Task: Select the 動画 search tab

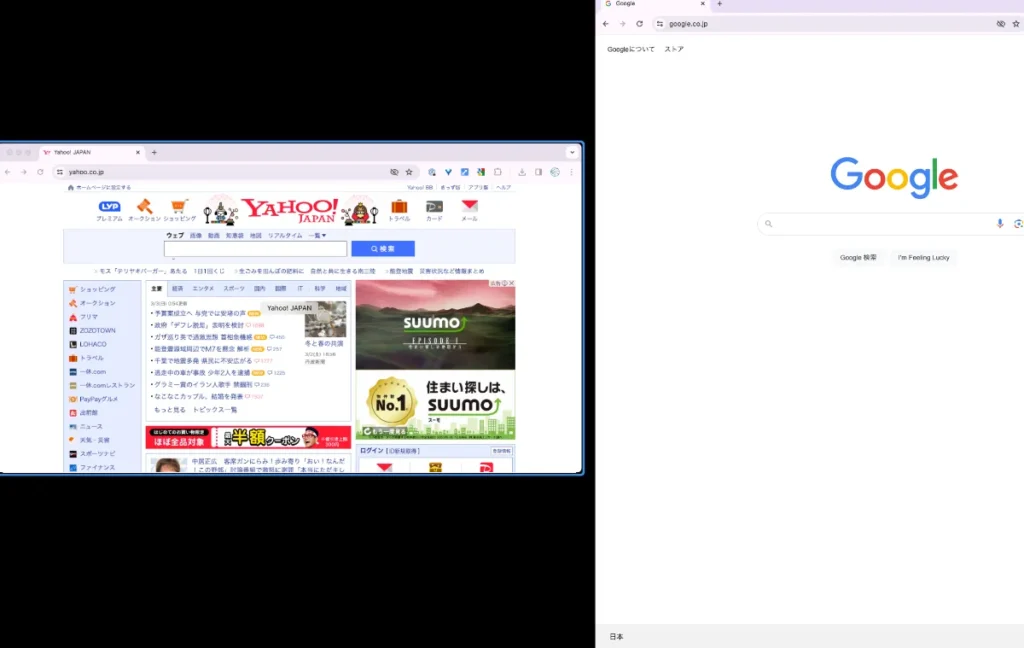Action: click(214, 235)
